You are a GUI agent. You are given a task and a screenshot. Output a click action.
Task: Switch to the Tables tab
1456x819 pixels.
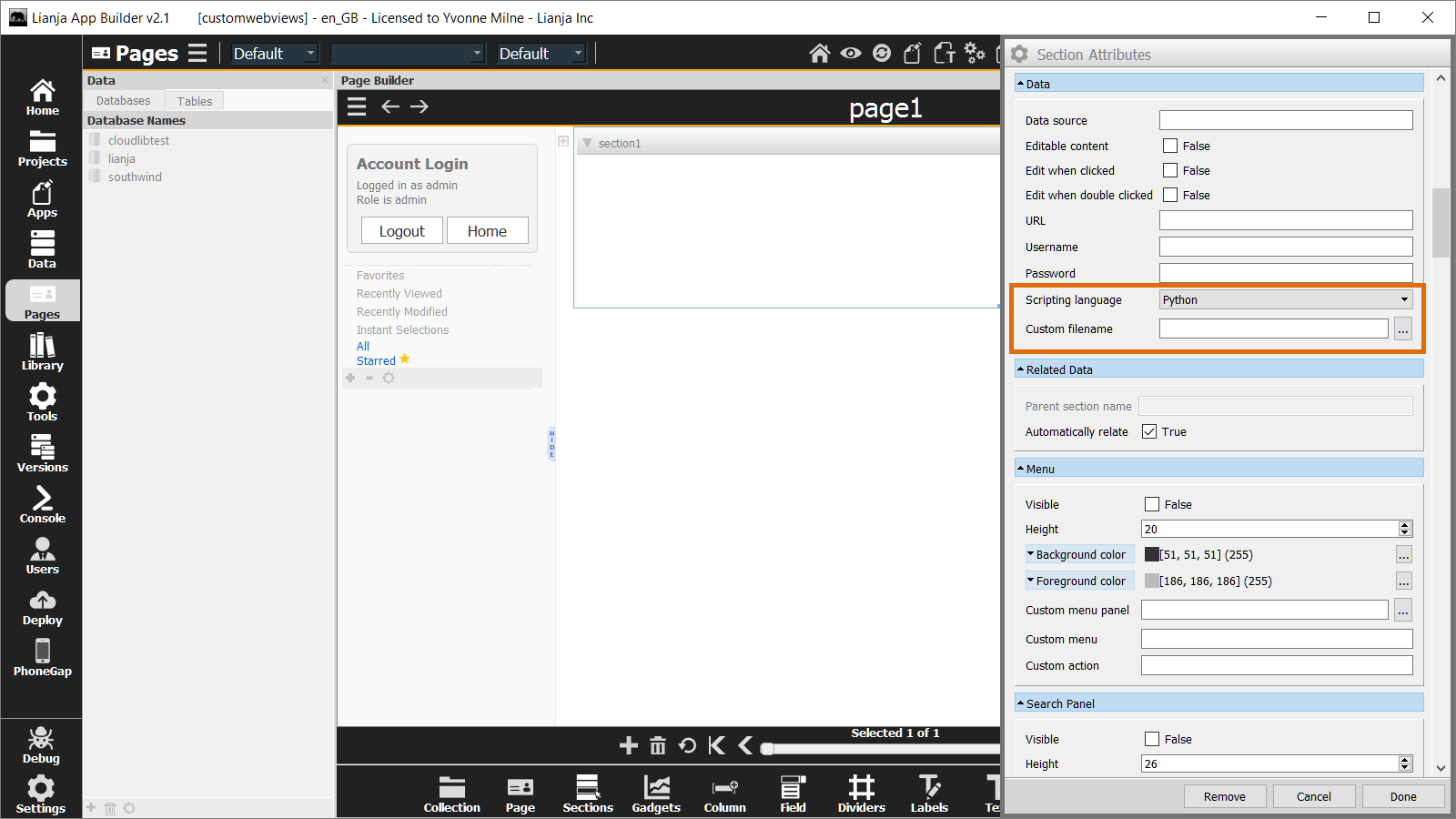194,101
